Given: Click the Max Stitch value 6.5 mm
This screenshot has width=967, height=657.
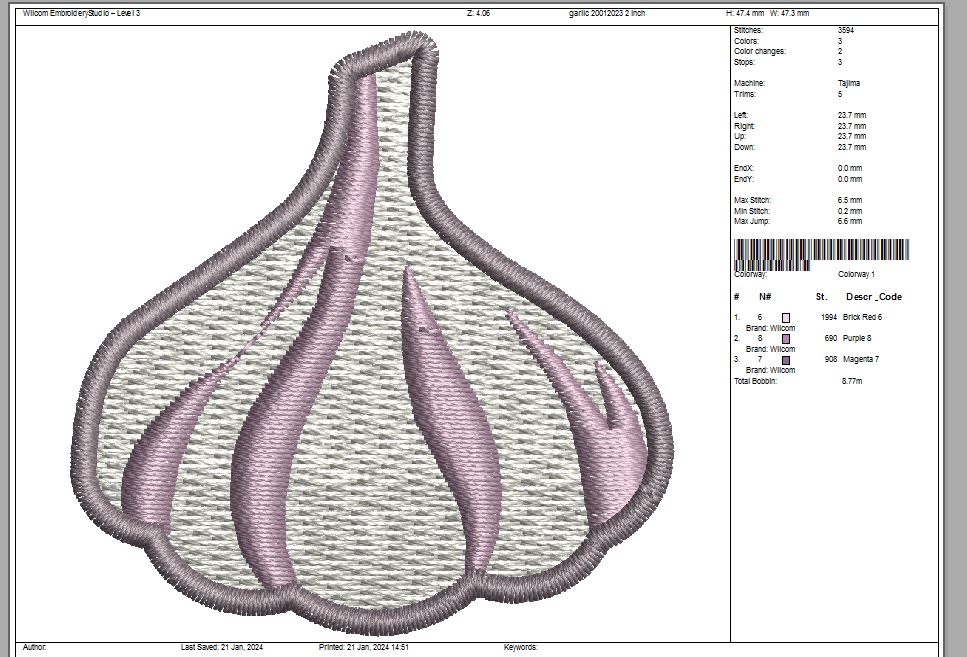Looking at the screenshot, I should point(851,200).
